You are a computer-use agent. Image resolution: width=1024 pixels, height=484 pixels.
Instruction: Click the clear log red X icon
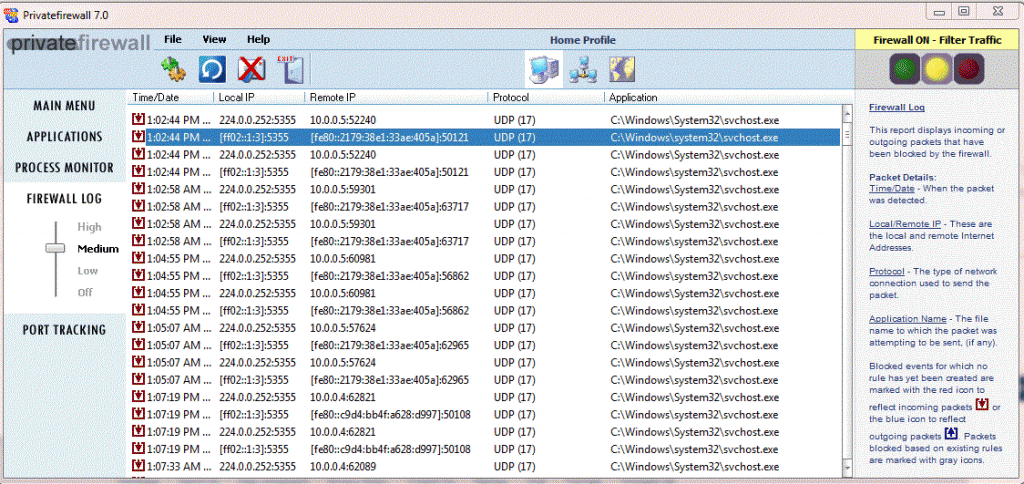[251, 69]
